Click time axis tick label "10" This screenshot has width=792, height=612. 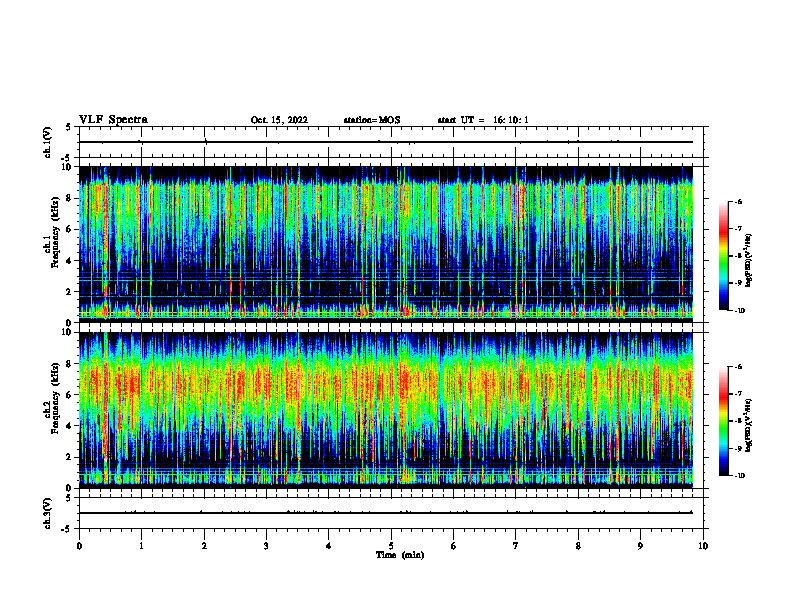point(703,546)
